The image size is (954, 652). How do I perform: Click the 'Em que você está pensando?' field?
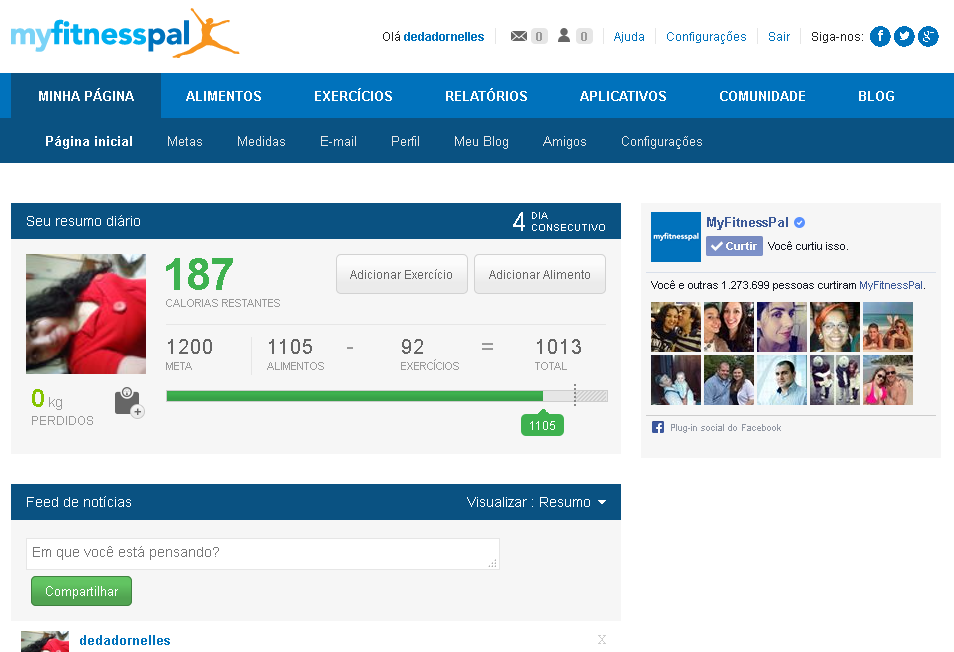click(263, 553)
